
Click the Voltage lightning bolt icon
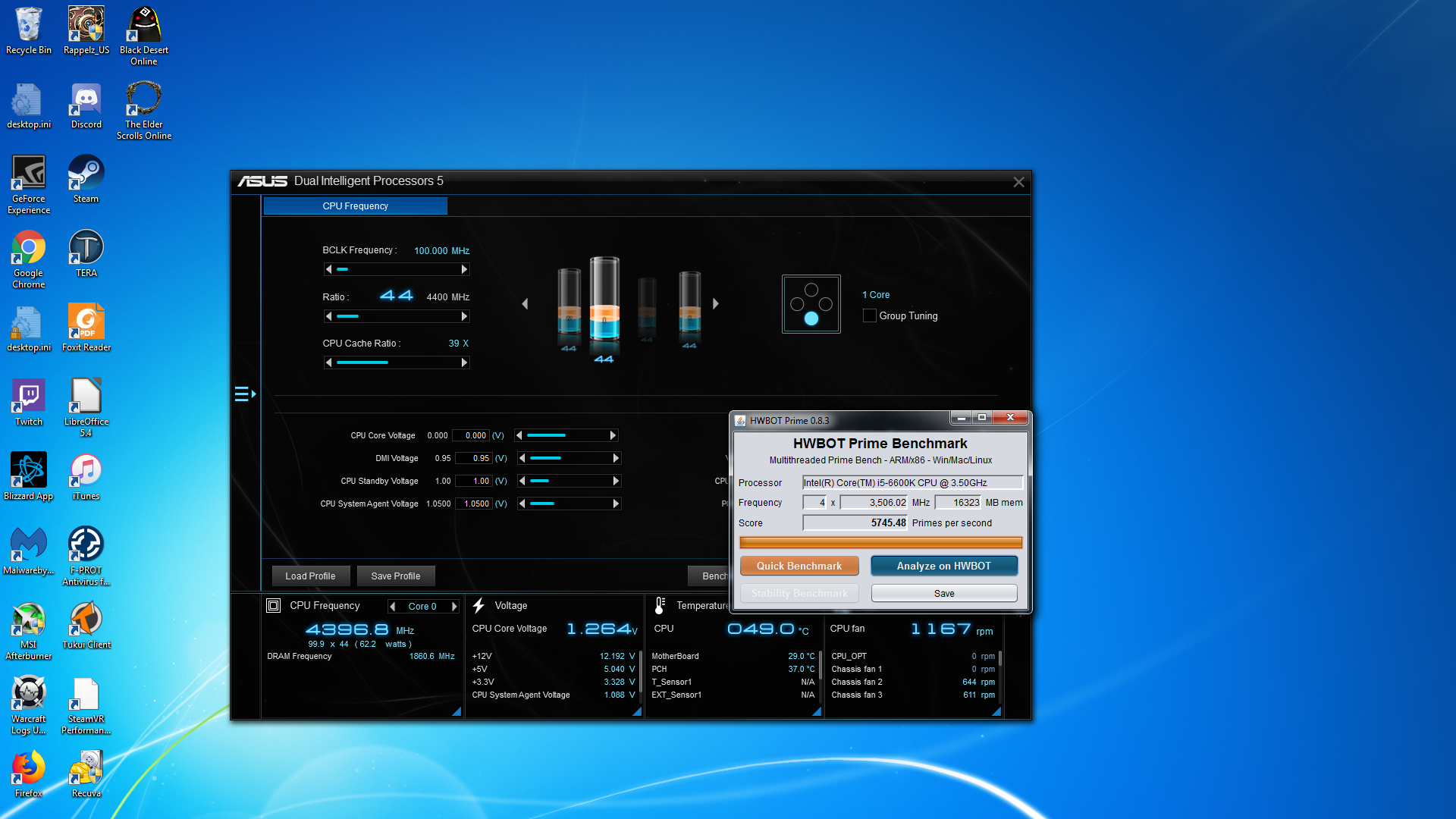click(479, 606)
